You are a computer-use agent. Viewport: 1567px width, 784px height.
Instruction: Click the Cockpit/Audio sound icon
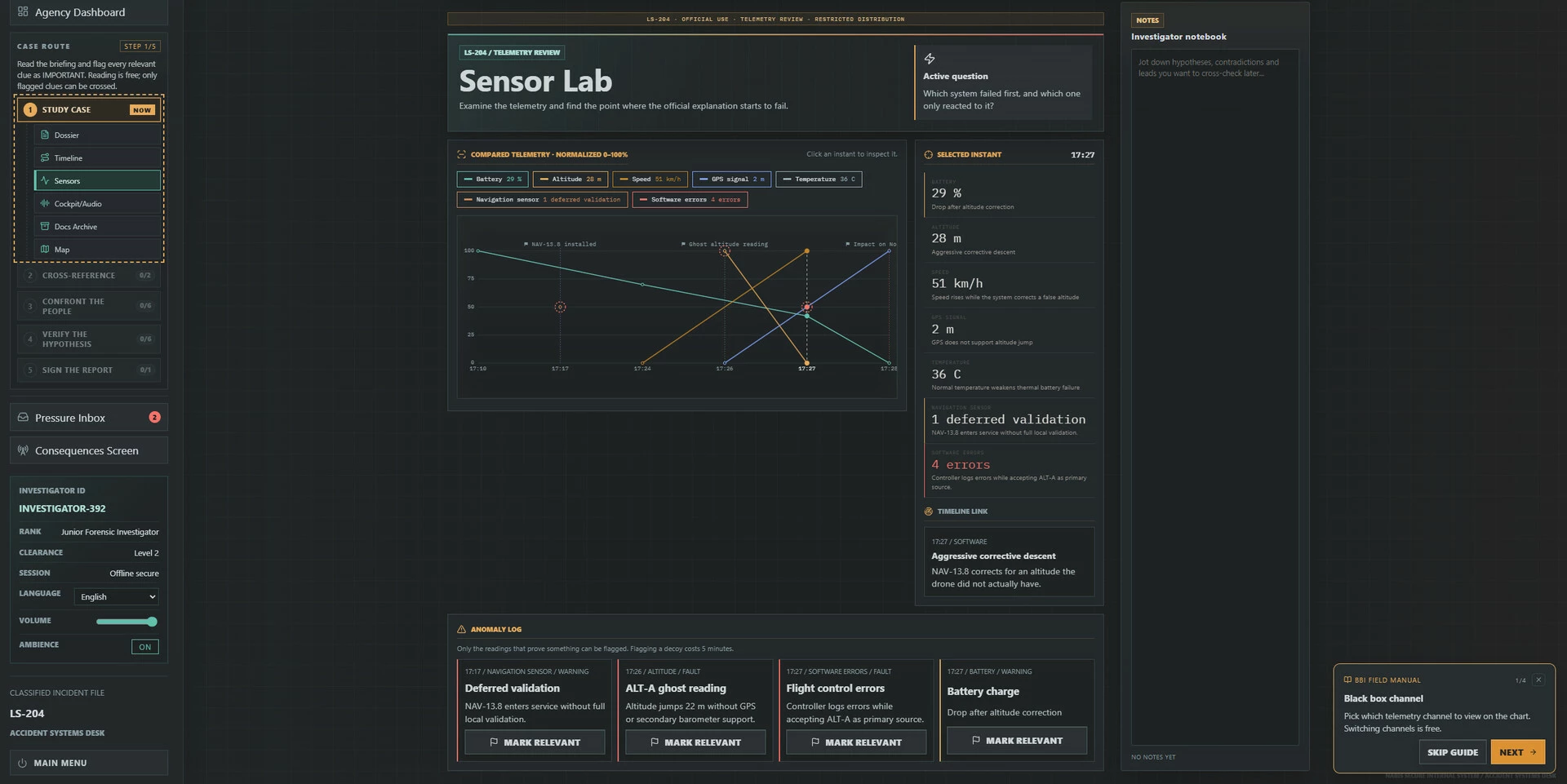click(x=45, y=203)
